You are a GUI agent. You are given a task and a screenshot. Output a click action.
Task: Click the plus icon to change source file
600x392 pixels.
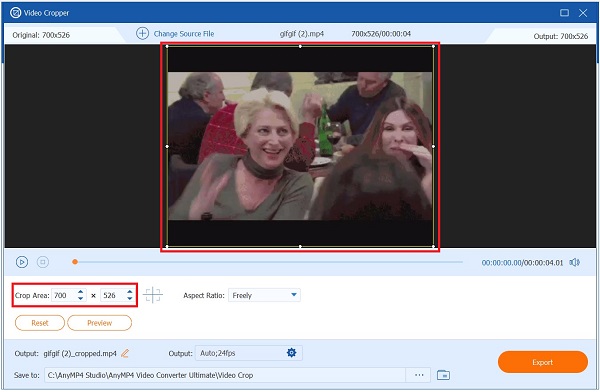(142, 34)
